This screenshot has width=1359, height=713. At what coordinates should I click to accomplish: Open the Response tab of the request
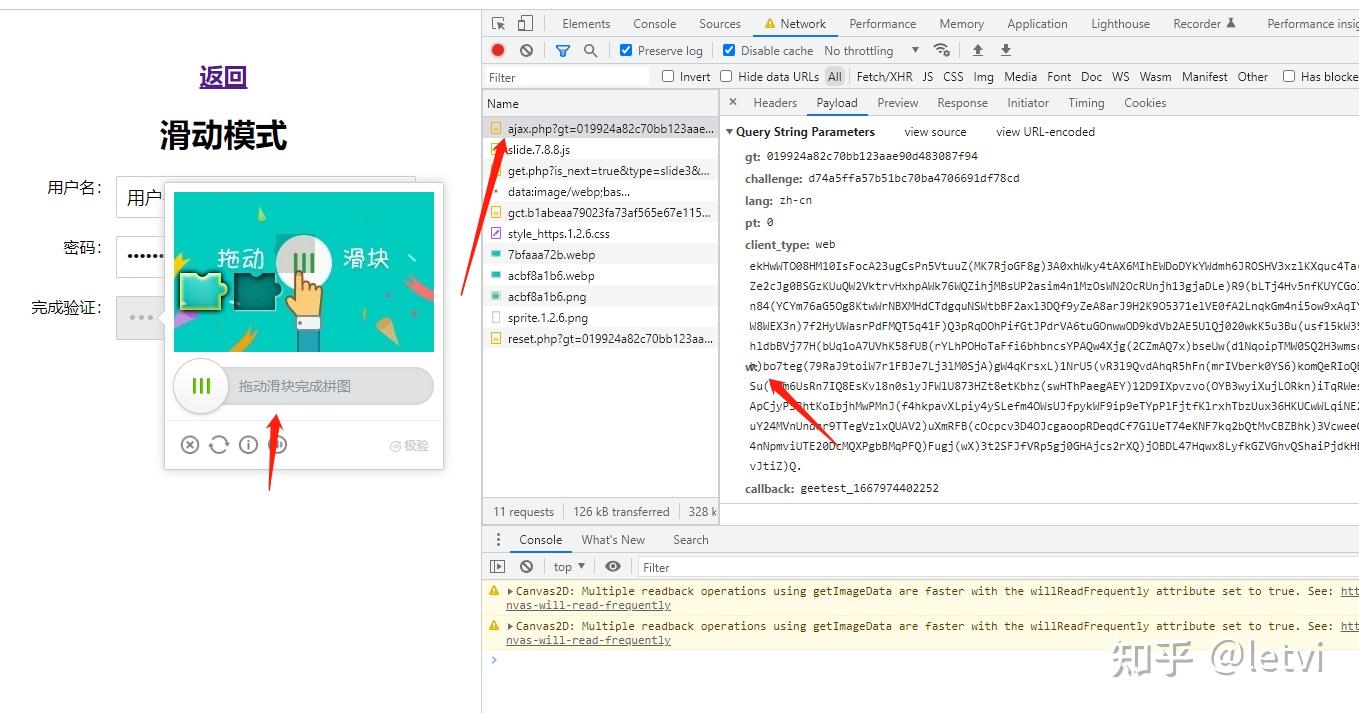(963, 102)
